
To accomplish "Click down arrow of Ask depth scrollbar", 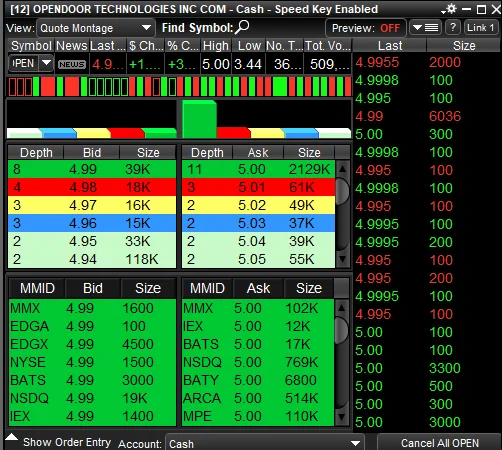I will (342, 259).
